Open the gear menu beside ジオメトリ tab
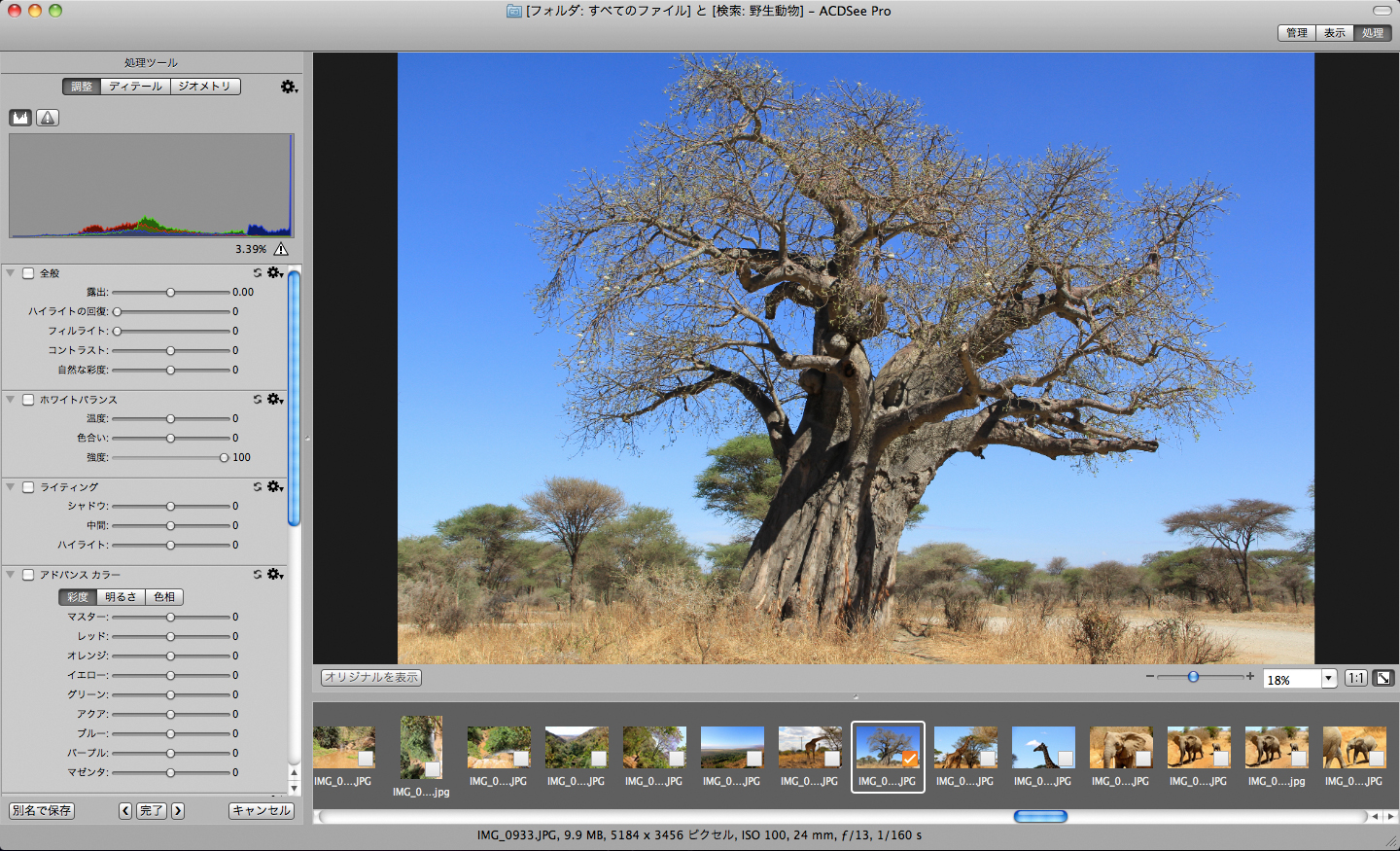The height and width of the screenshot is (851, 1400). click(x=289, y=87)
